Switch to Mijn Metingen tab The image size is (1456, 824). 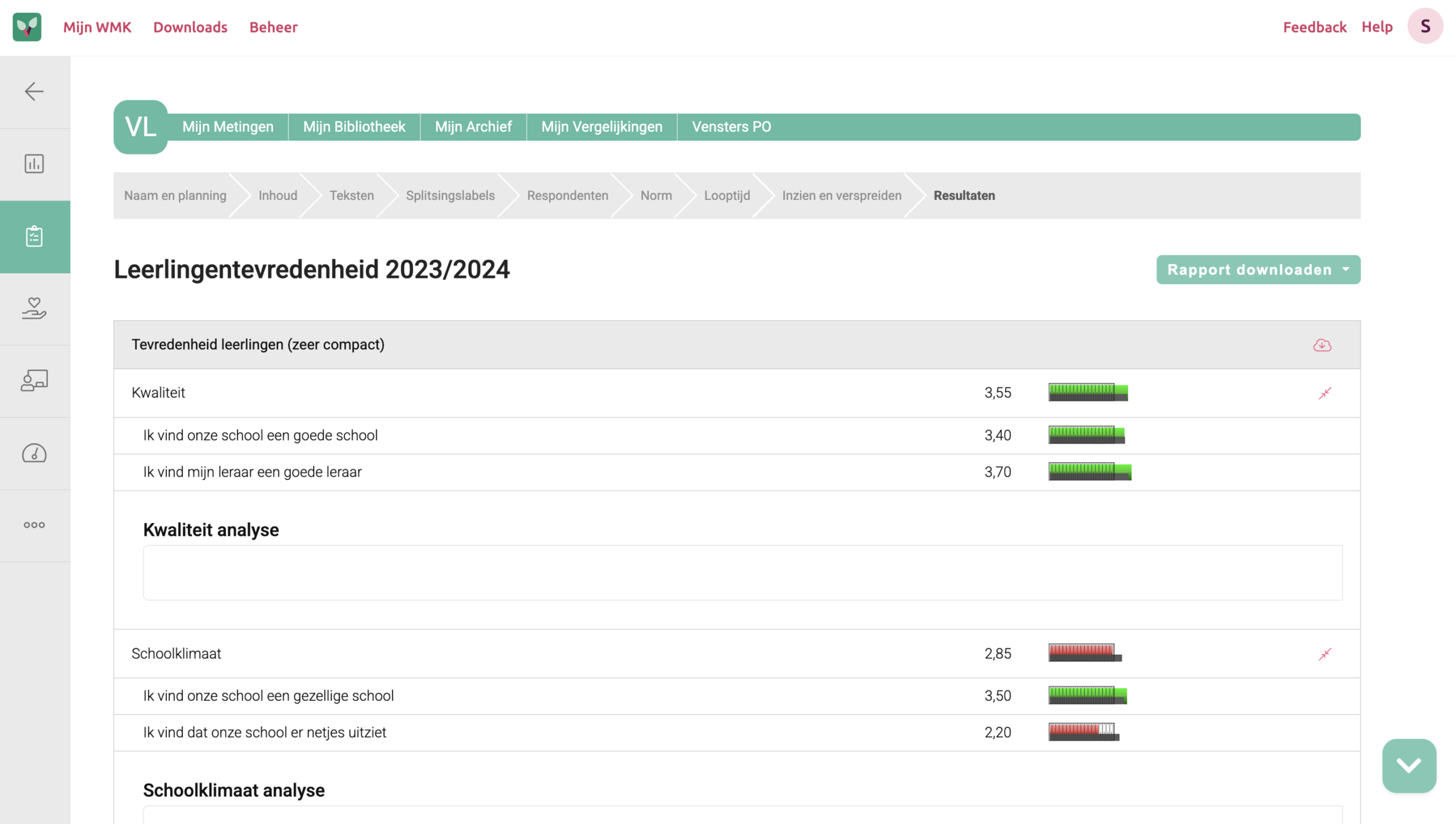pos(228,127)
